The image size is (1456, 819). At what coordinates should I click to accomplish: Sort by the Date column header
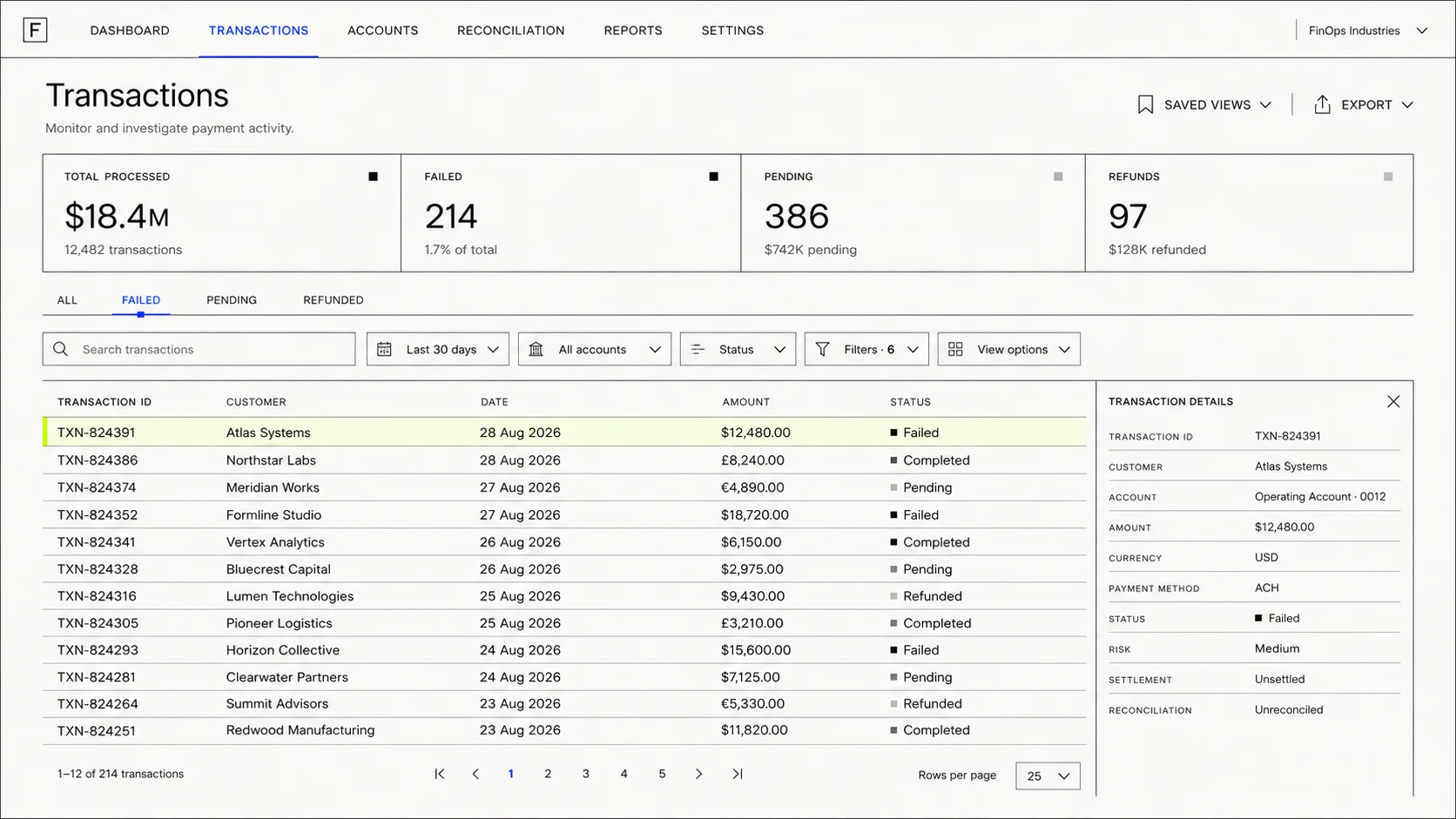(x=495, y=402)
